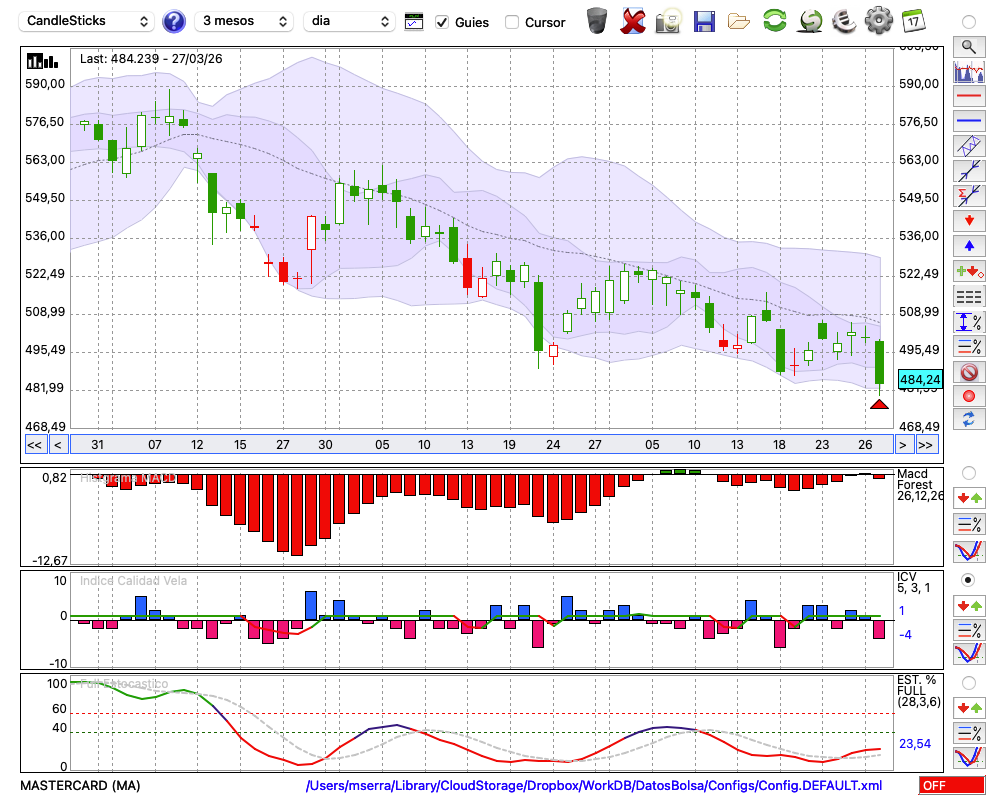Click the date timeline scrollbar

480,445
